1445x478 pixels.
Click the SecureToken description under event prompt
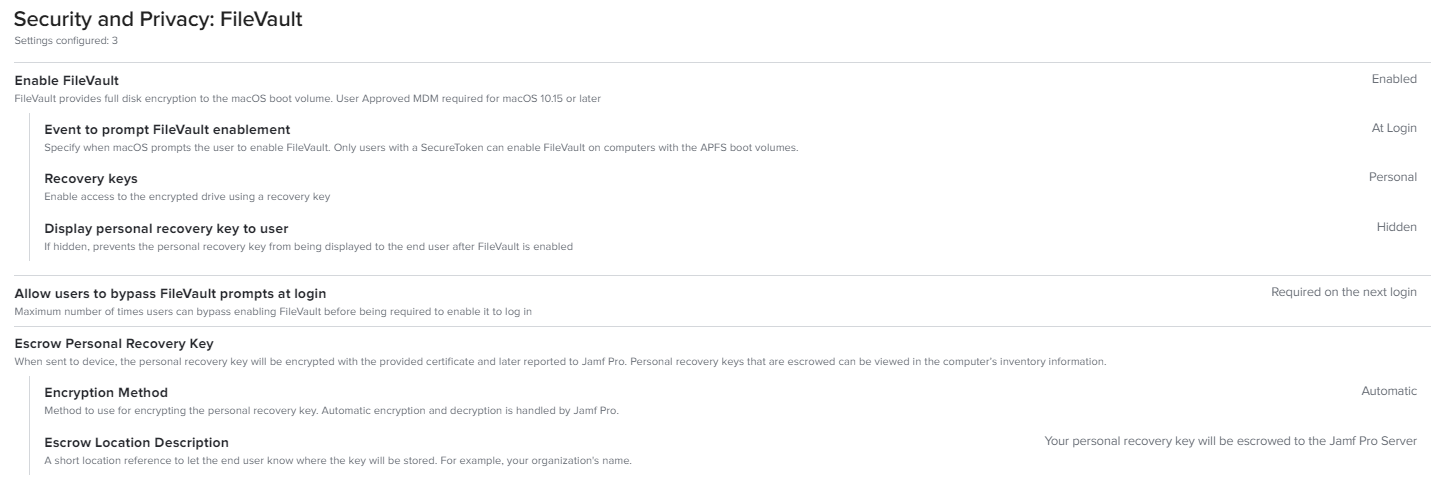click(421, 148)
